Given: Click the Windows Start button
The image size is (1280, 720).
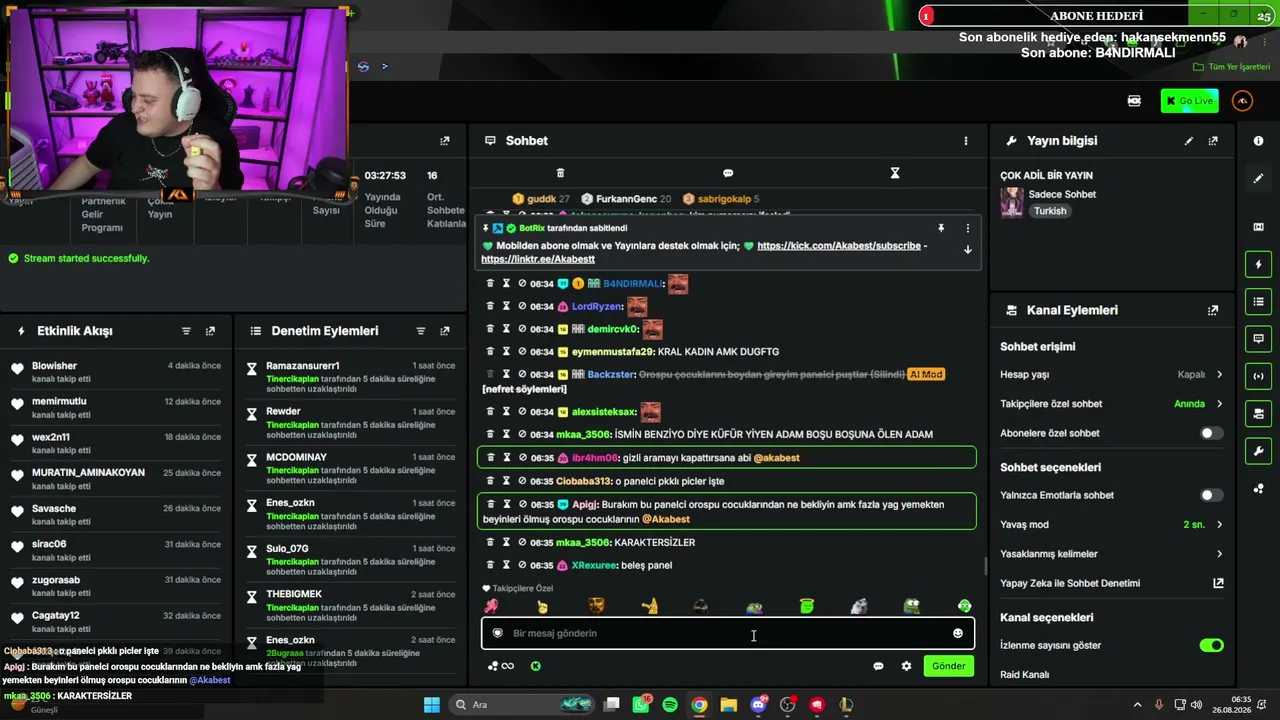Looking at the screenshot, I should tap(431, 705).
